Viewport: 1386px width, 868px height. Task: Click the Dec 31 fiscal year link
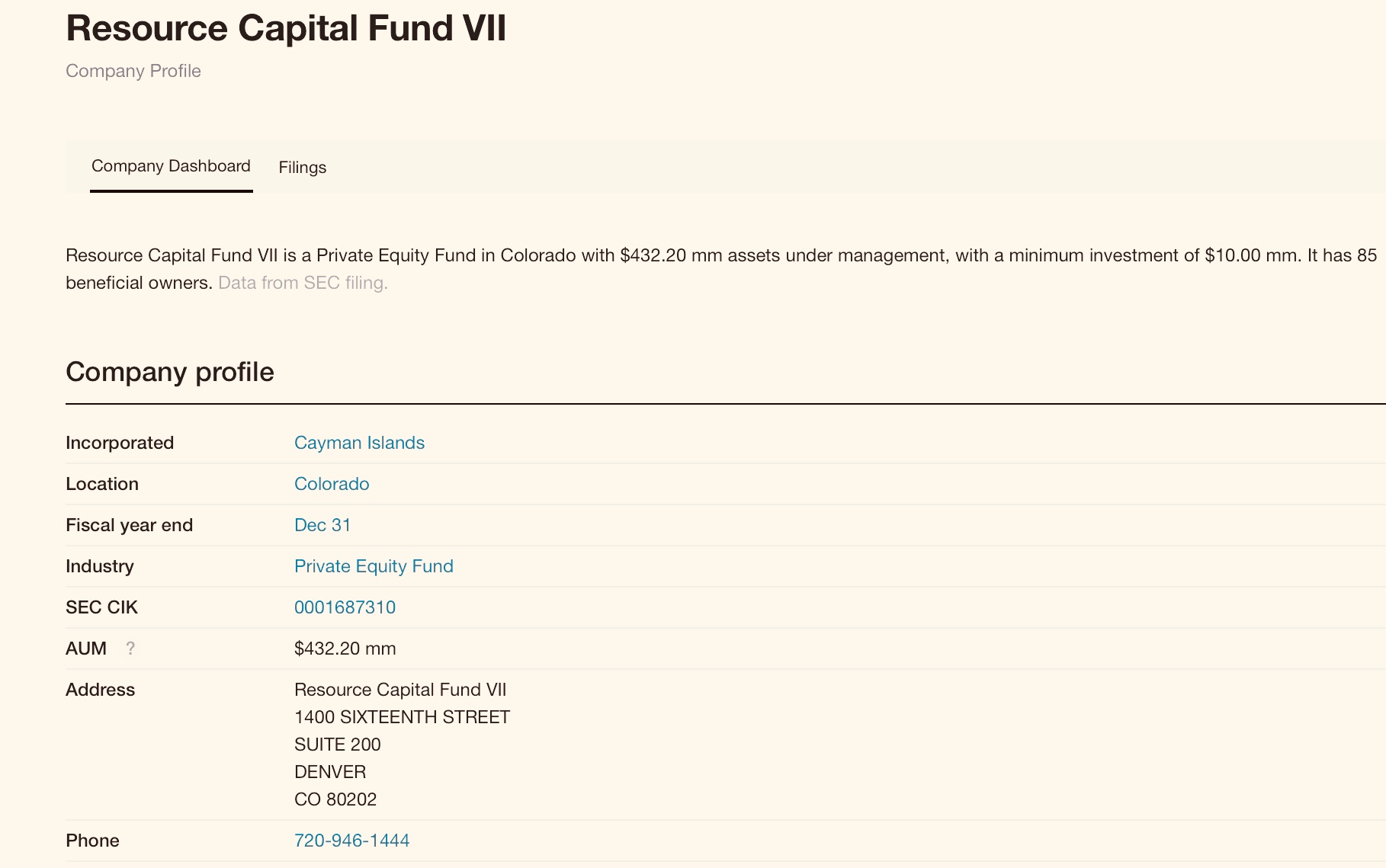click(x=322, y=525)
